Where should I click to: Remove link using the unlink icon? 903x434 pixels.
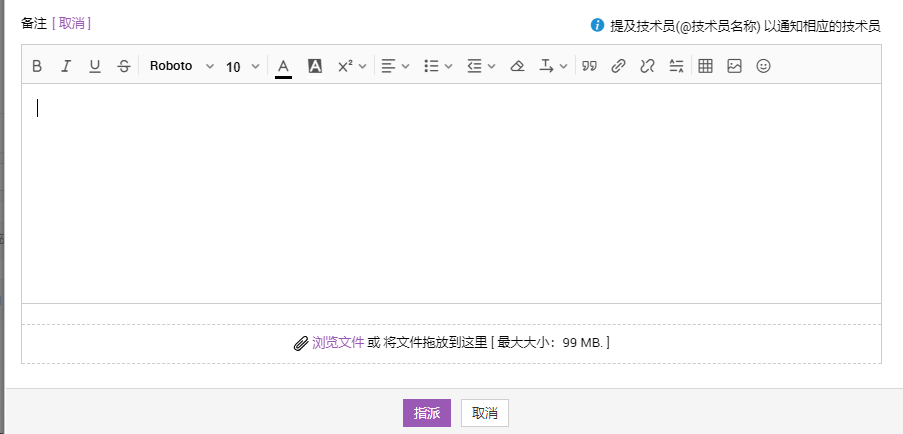647,66
